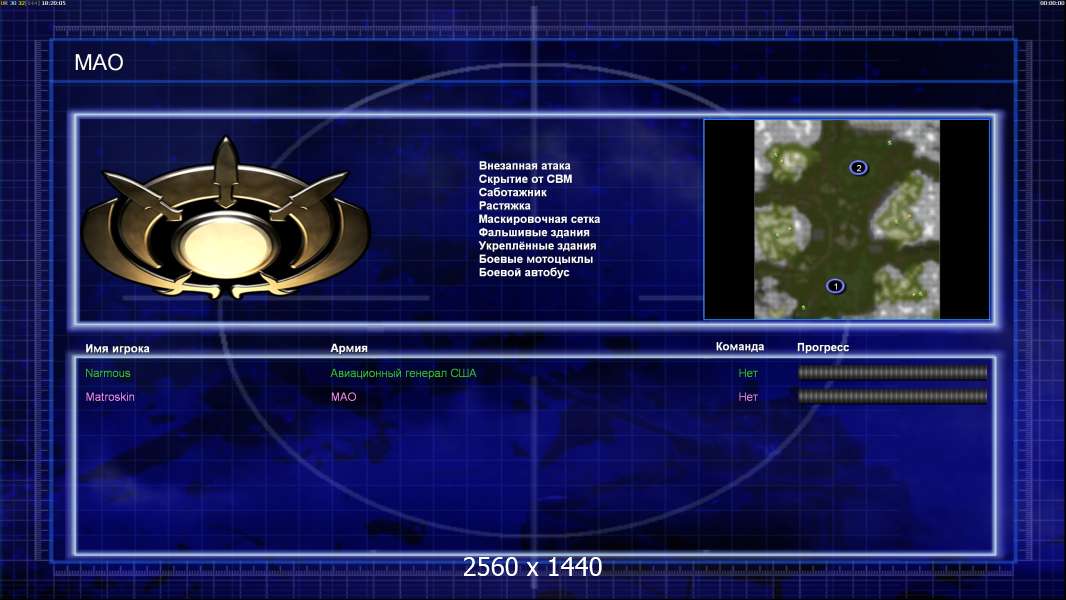
Task: Click "Внезапная атака" ability text
Action: pyautogui.click(x=524, y=166)
